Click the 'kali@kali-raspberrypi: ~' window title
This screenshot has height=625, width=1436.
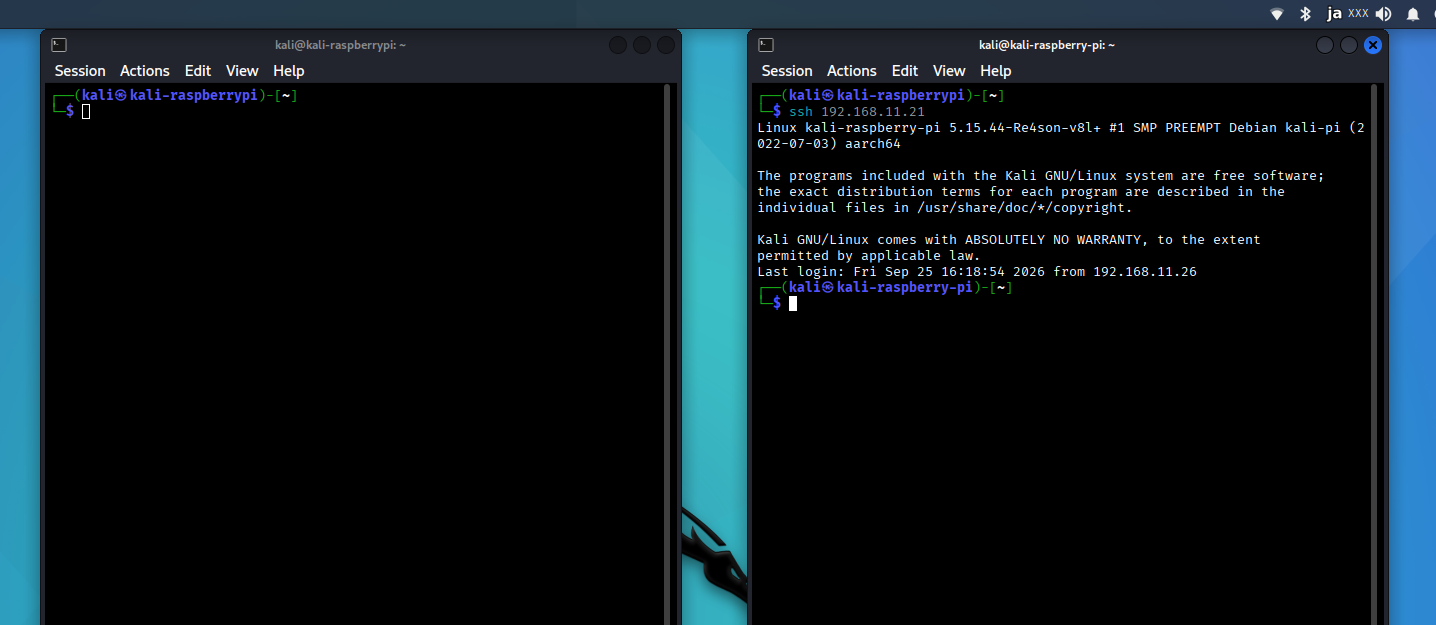341,45
